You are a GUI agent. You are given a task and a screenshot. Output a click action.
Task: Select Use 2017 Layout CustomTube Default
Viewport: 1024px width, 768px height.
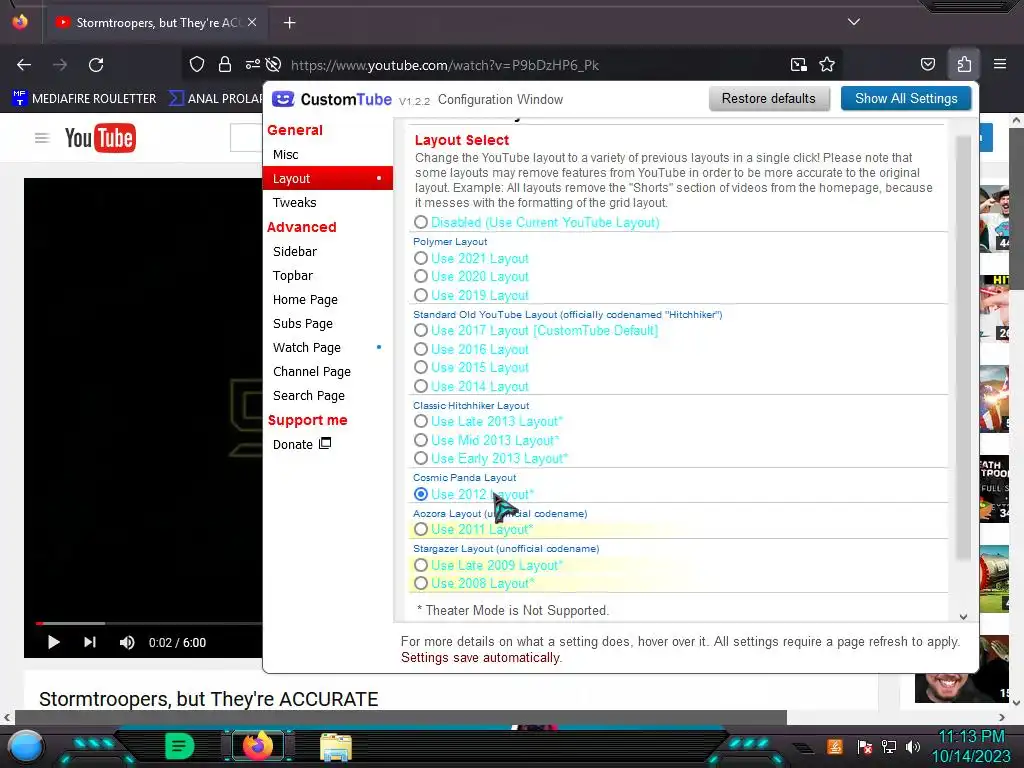coord(421,330)
